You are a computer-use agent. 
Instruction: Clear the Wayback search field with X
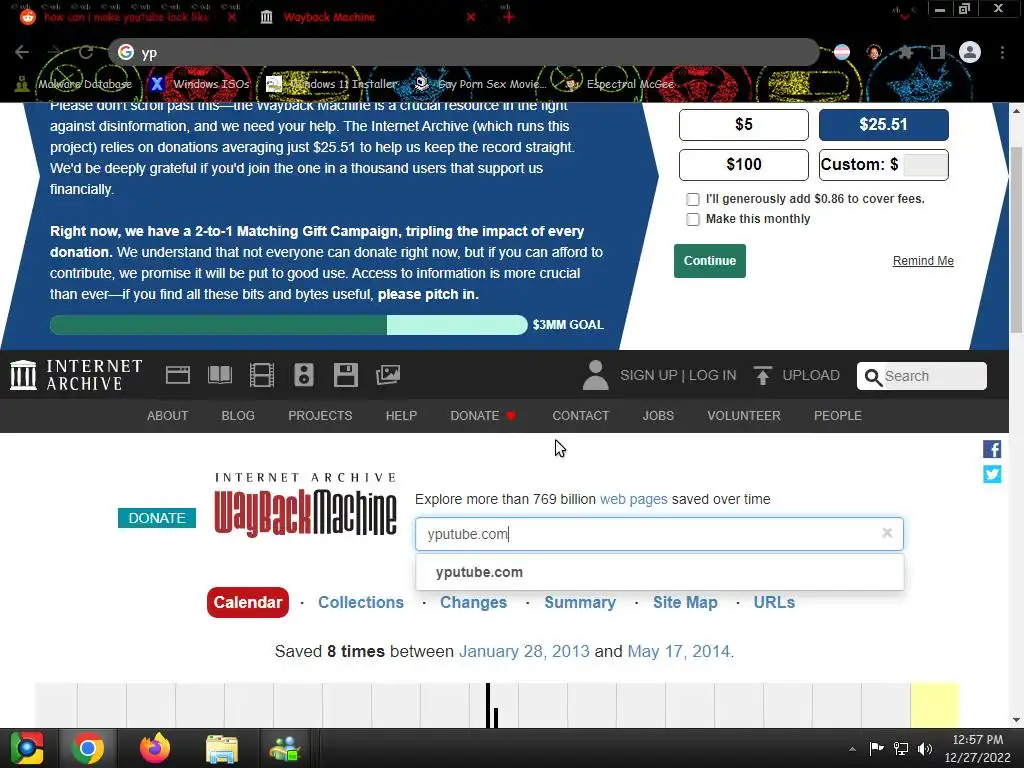click(887, 533)
